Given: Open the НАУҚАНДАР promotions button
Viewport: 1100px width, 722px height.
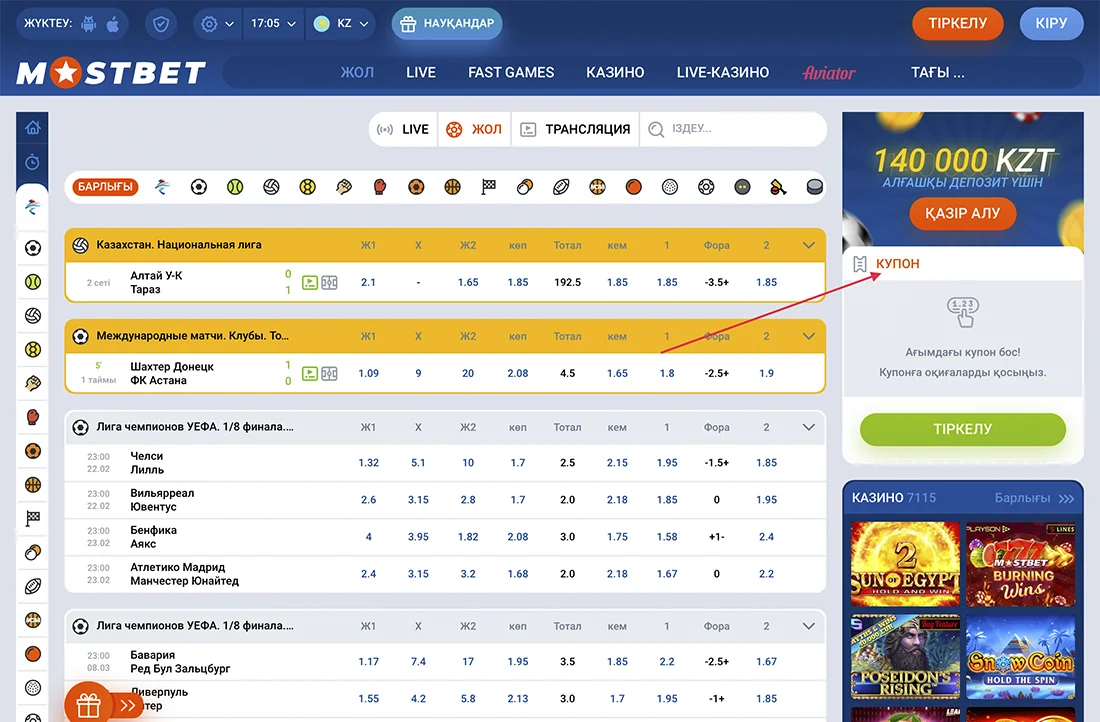Looking at the screenshot, I should [447, 24].
